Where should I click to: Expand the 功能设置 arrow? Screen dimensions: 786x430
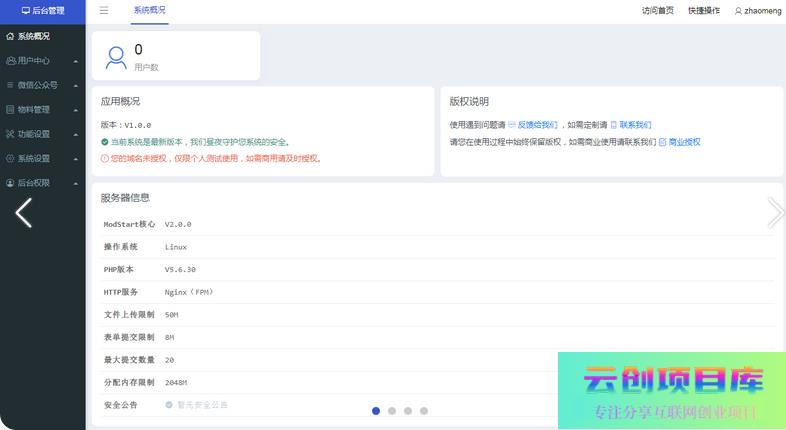click(76, 135)
